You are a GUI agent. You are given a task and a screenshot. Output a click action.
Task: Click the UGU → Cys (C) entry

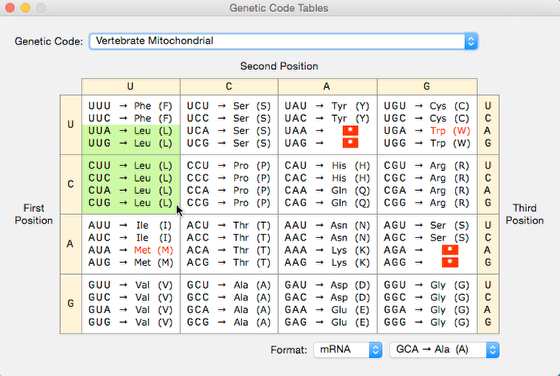click(x=427, y=106)
